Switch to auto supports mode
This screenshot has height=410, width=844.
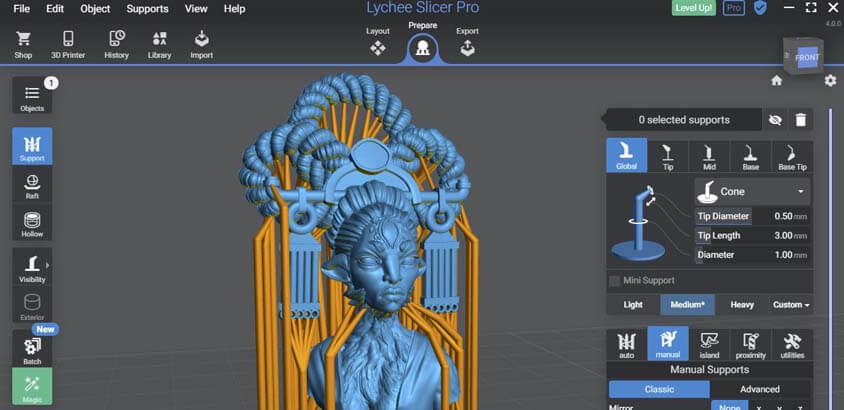tap(627, 344)
